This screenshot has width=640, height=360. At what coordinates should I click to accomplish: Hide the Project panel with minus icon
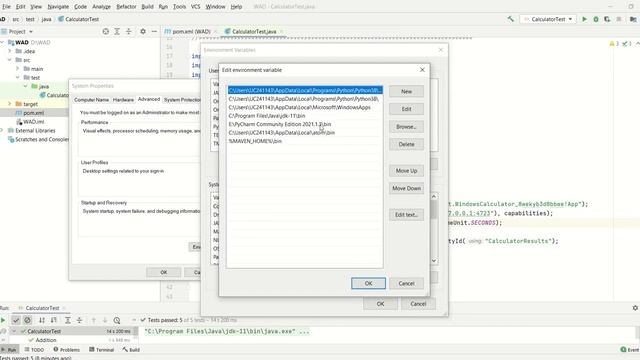point(154,31)
